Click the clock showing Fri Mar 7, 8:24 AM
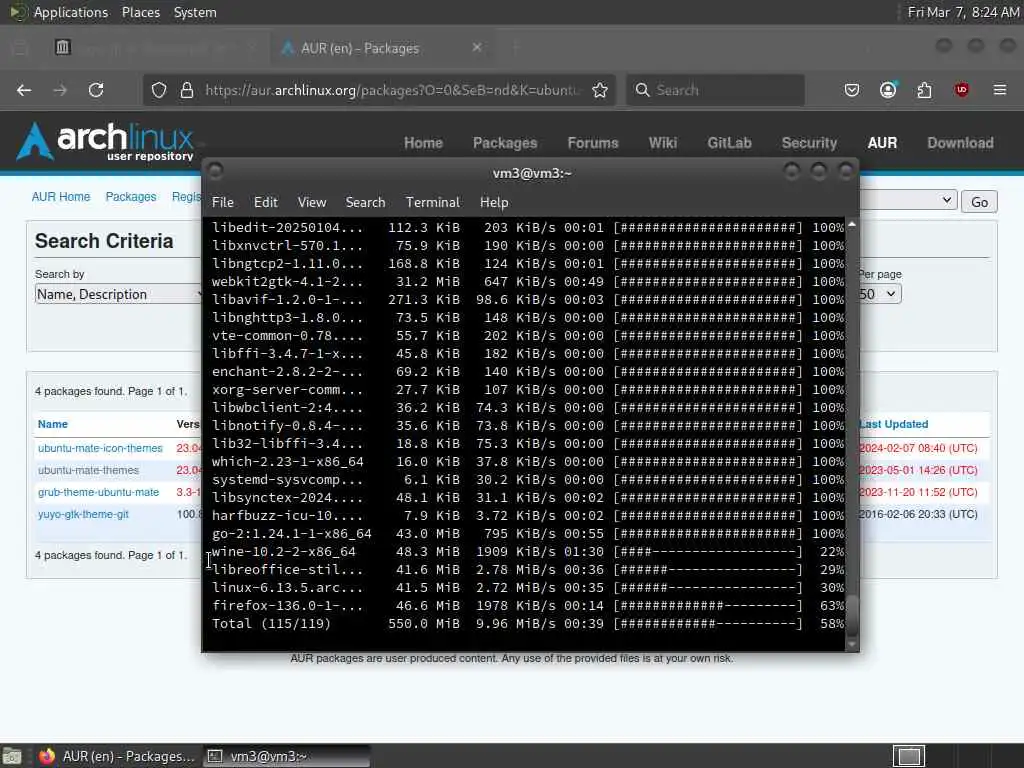 (x=963, y=12)
